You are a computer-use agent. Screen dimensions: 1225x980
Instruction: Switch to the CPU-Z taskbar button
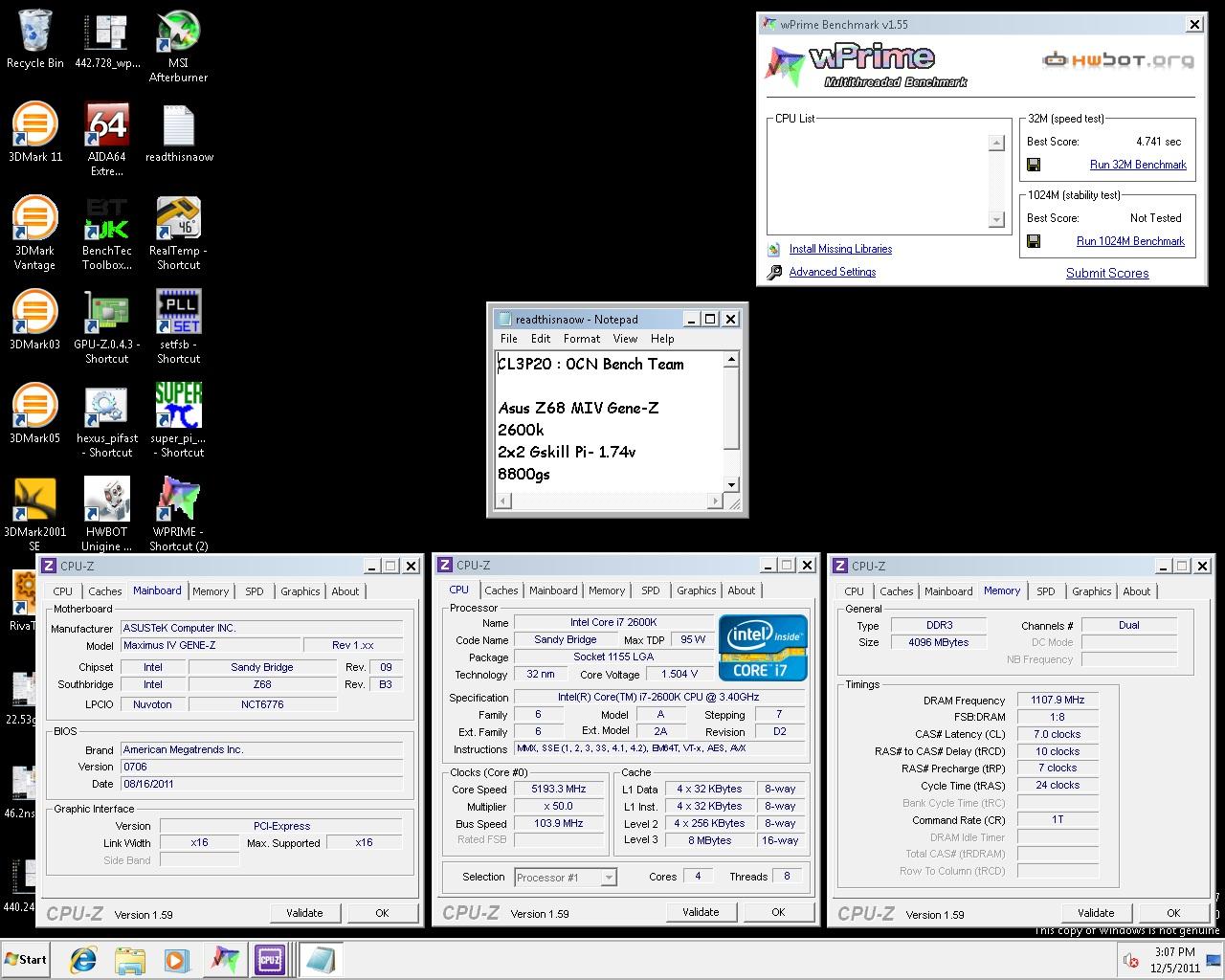[x=270, y=959]
